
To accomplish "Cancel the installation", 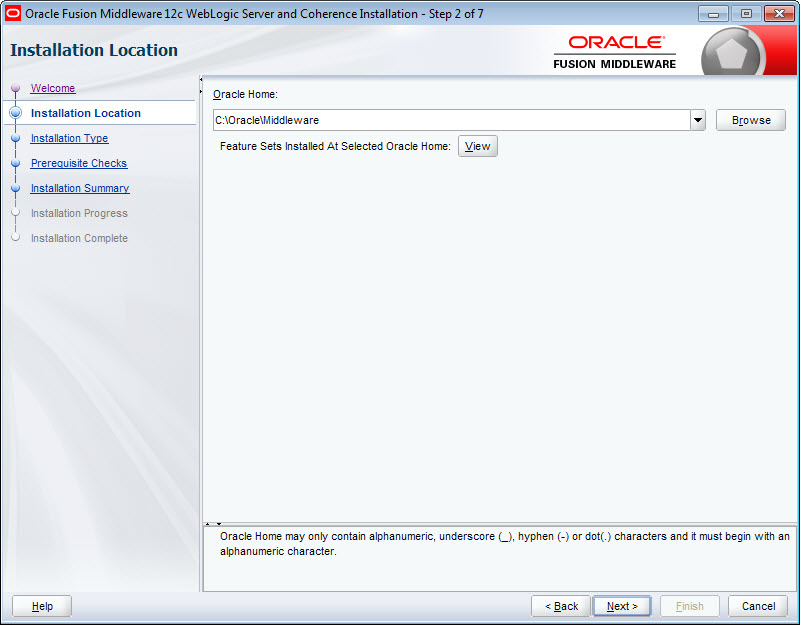I will tap(758, 606).
